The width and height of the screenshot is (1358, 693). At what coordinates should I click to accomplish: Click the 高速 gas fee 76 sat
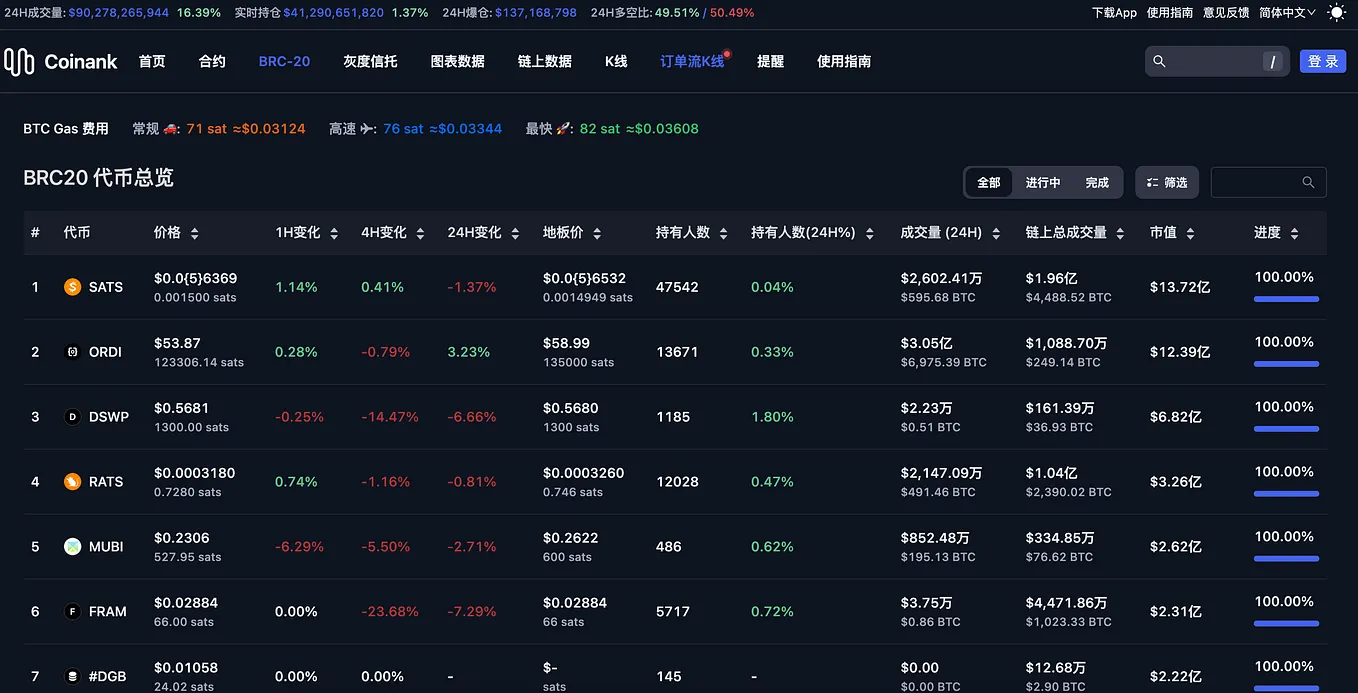403,129
